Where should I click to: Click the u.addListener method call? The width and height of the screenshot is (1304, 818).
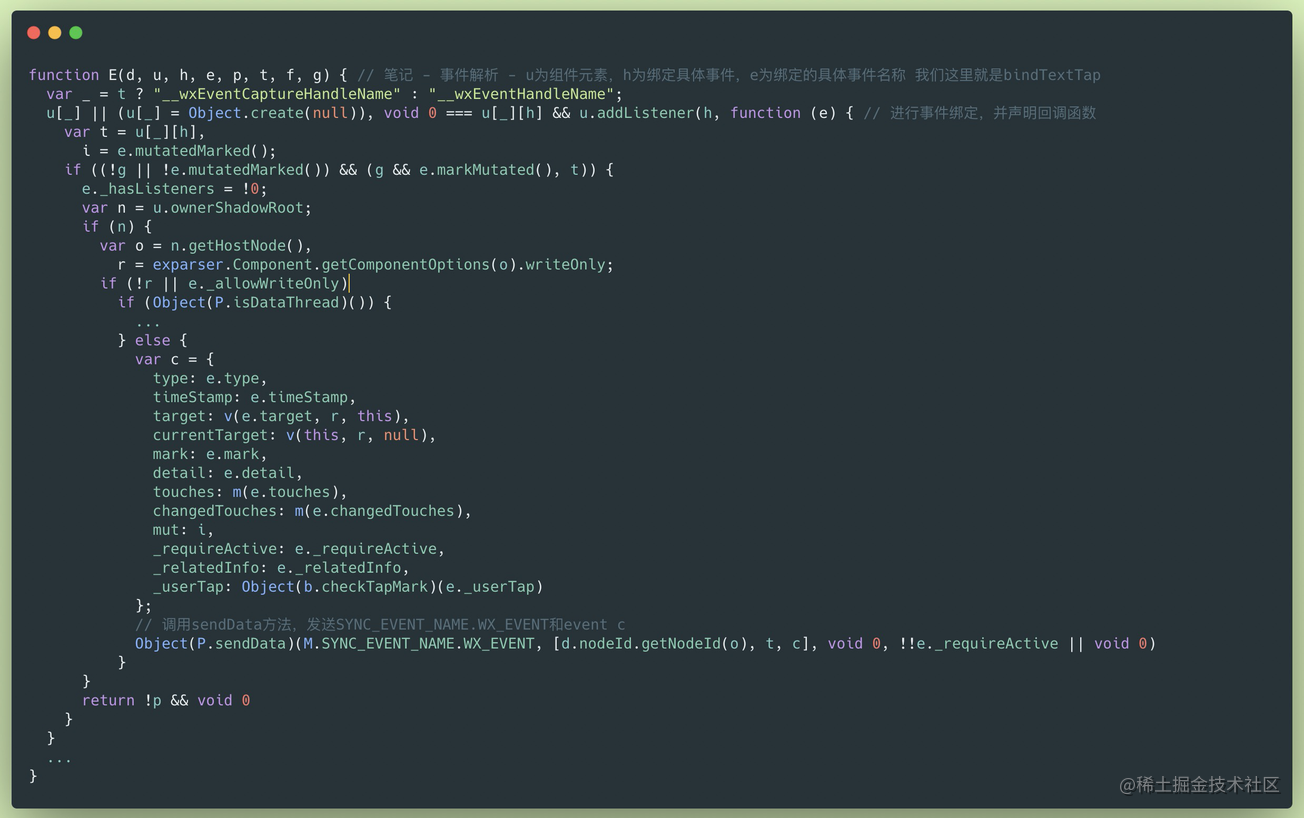(636, 113)
